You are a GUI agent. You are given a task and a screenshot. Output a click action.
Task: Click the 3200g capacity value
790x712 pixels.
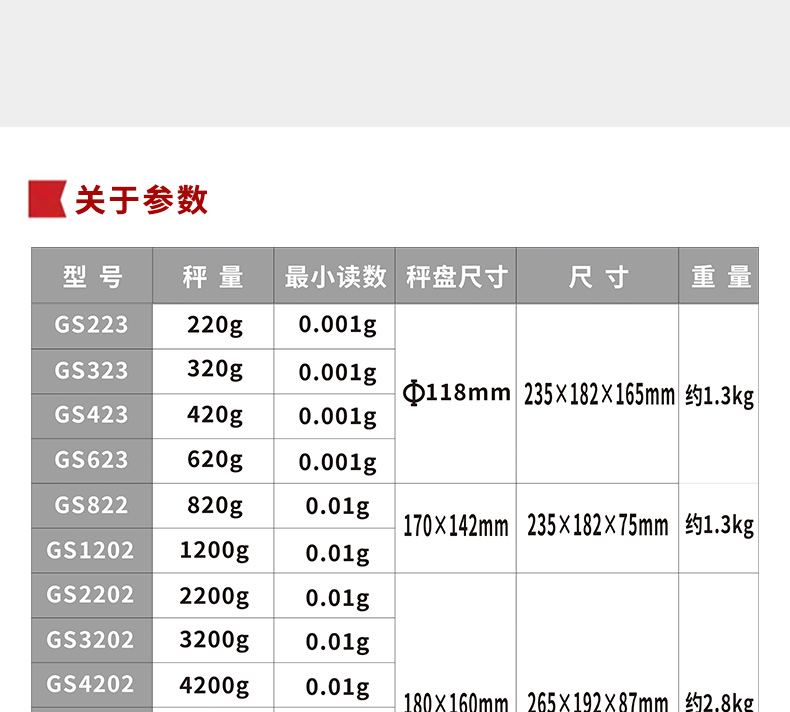(214, 640)
